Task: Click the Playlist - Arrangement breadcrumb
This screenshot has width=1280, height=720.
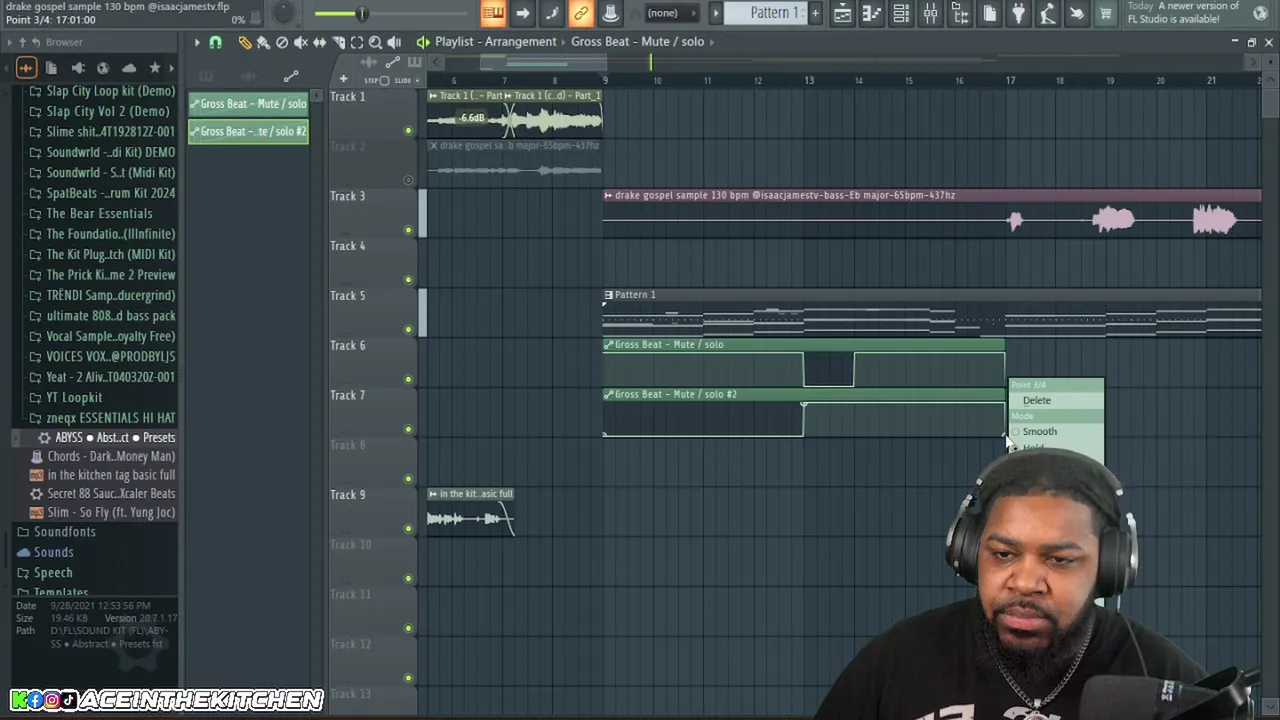Action: pos(495,42)
